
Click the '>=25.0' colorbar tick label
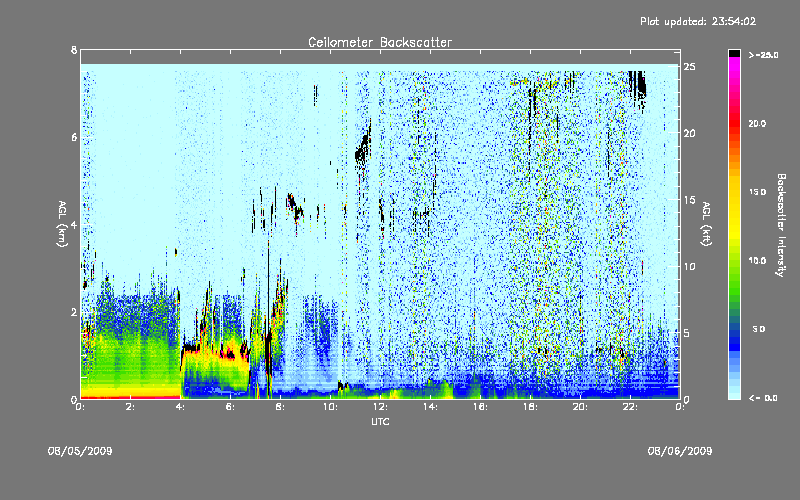coord(763,55)
